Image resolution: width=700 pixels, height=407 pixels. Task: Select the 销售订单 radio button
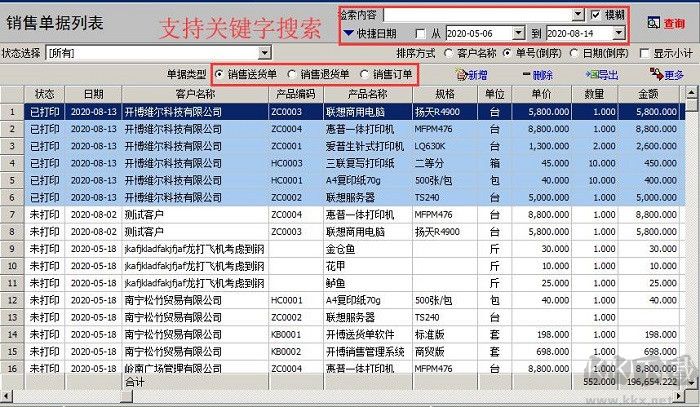[x=364, y=74]
